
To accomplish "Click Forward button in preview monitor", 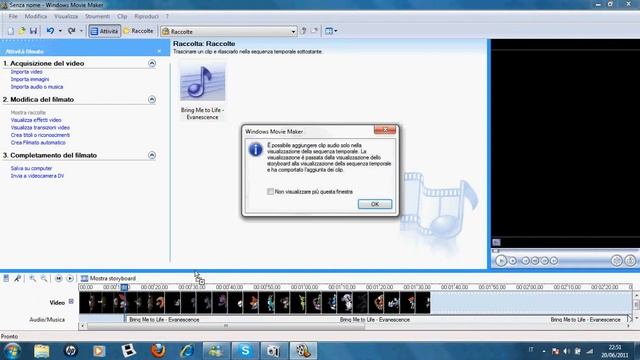I will point(553,261).
